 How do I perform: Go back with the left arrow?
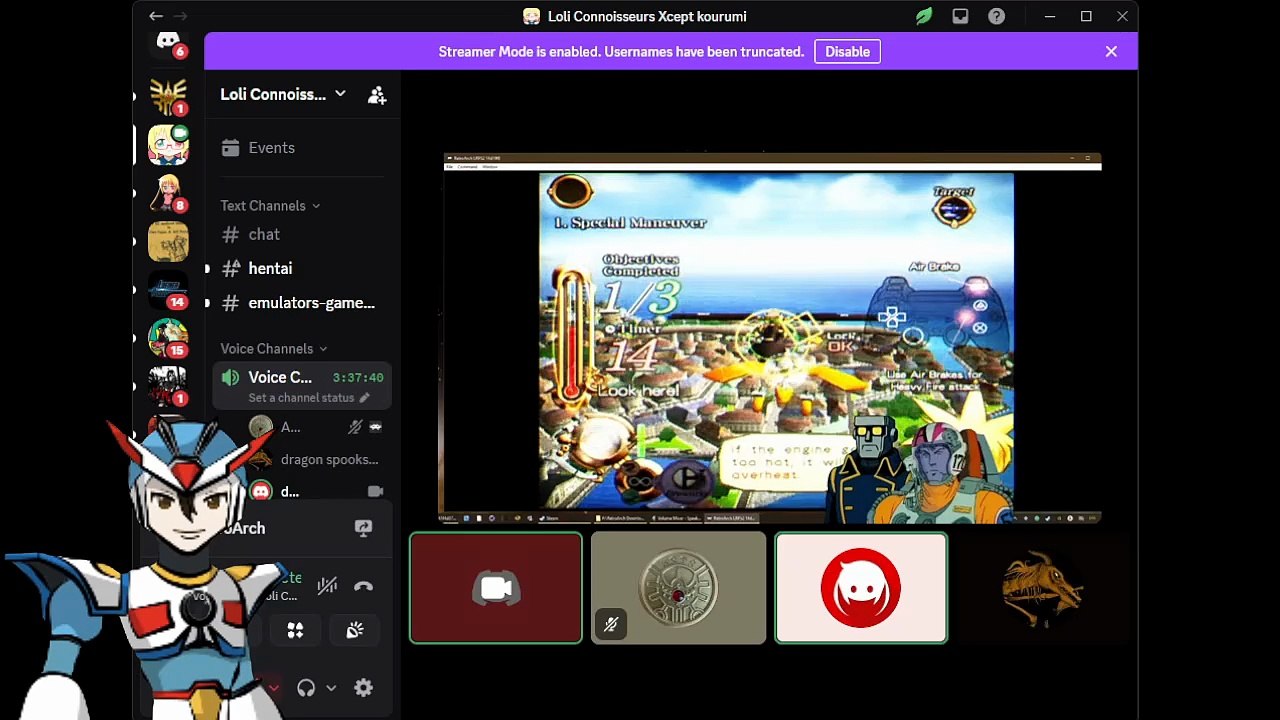click(156, 16)
